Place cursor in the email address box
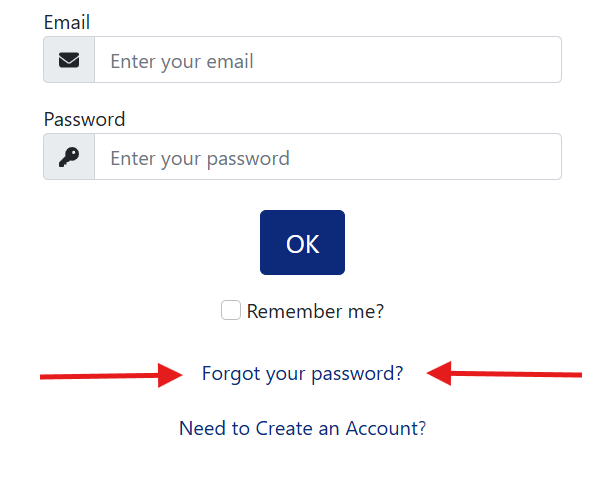Screen dimensions: 613x488 point(327,60)
